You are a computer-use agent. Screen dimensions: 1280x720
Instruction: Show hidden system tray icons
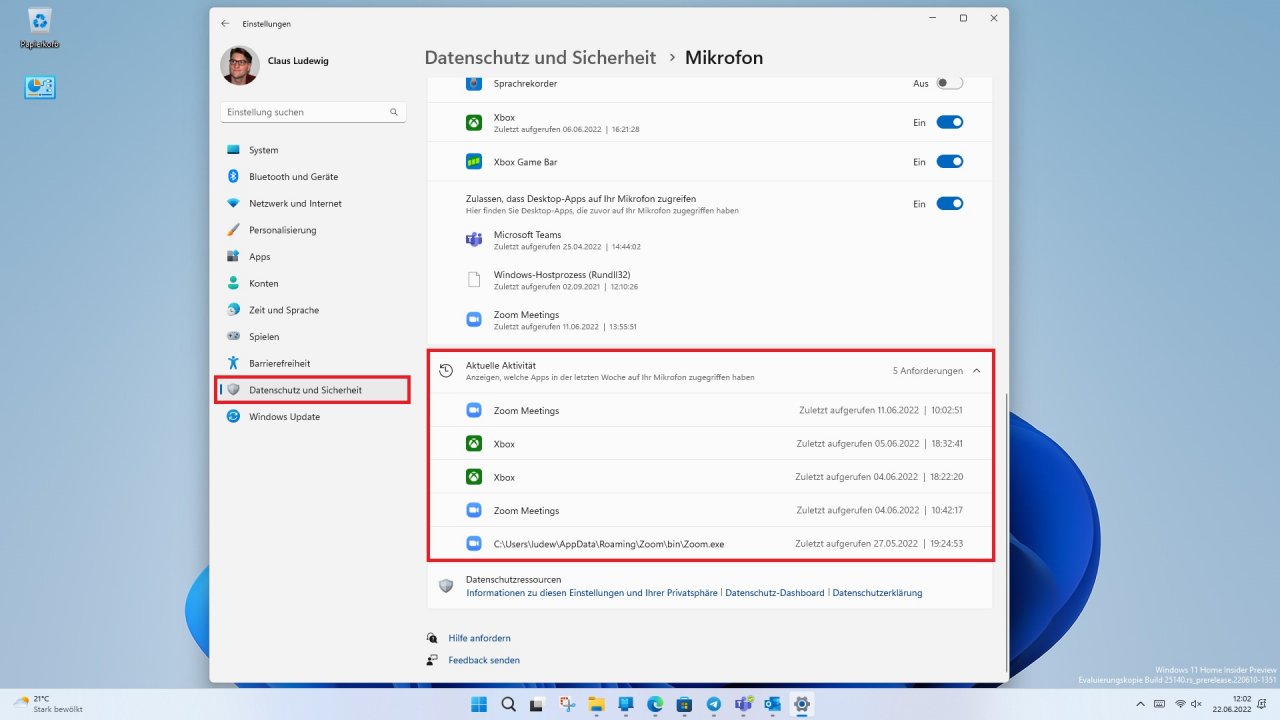(1140, 704)
